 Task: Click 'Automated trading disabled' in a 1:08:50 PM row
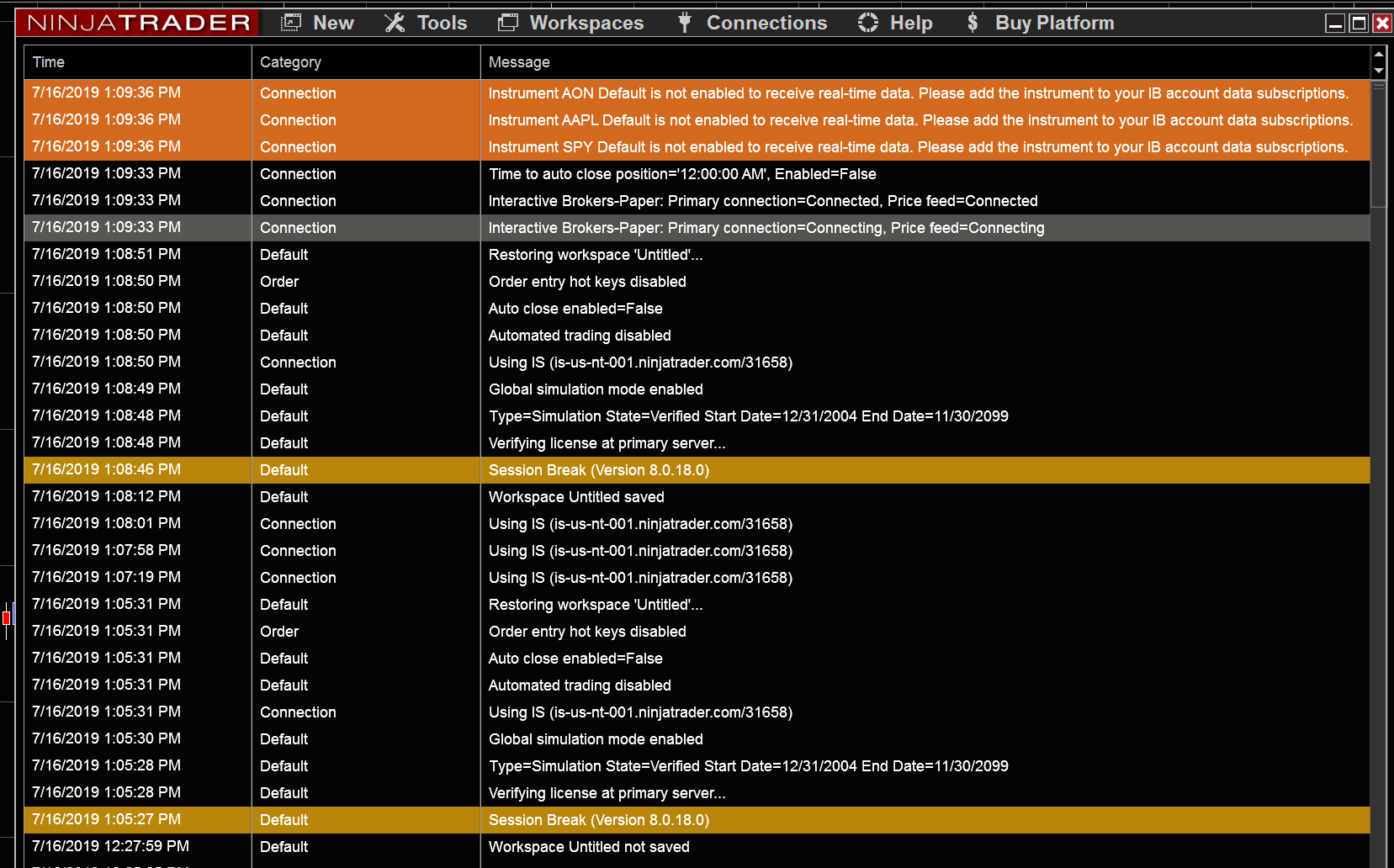tap(580, 336)
